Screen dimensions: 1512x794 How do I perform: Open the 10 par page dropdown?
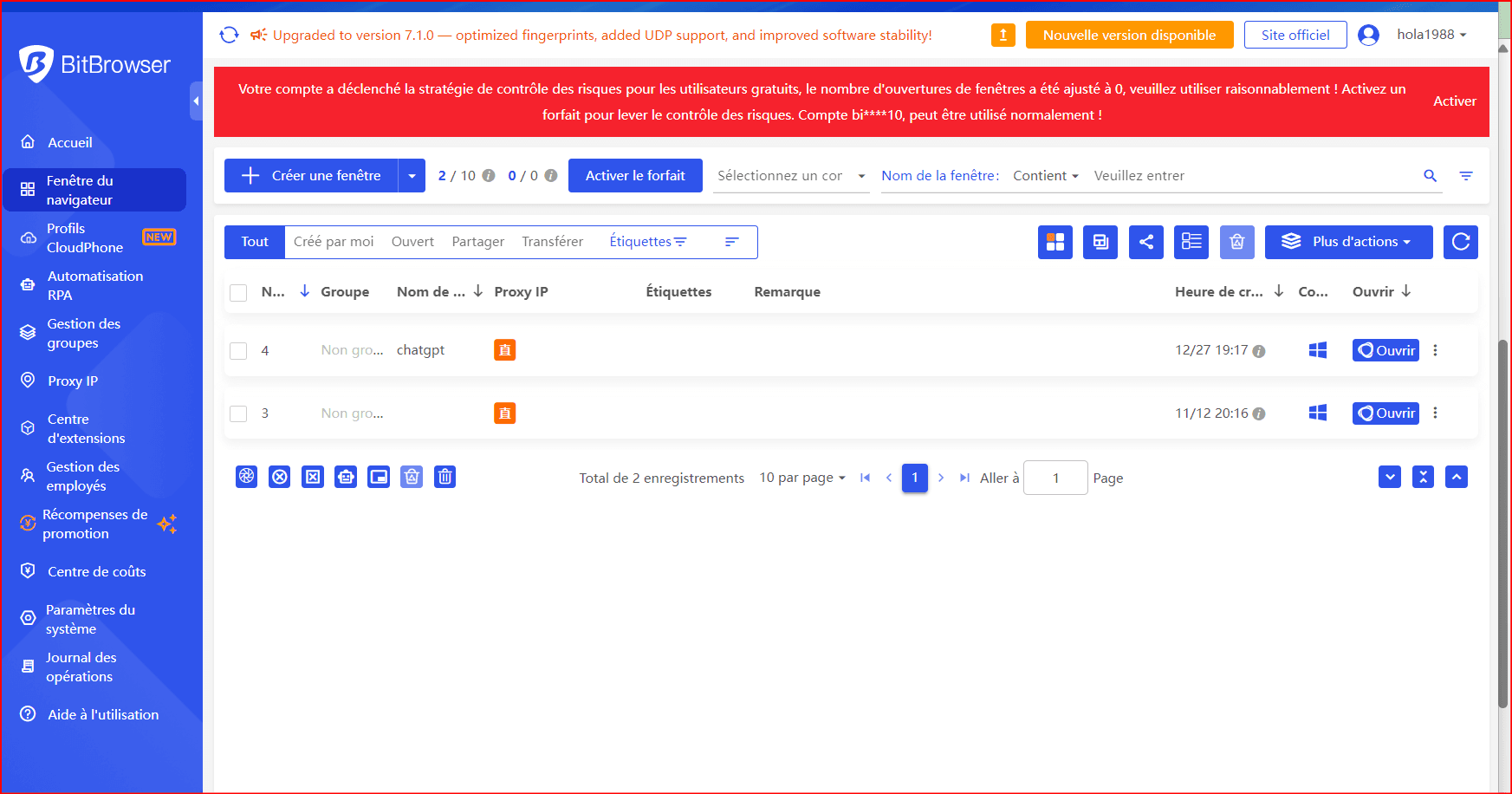click(801, 478)
